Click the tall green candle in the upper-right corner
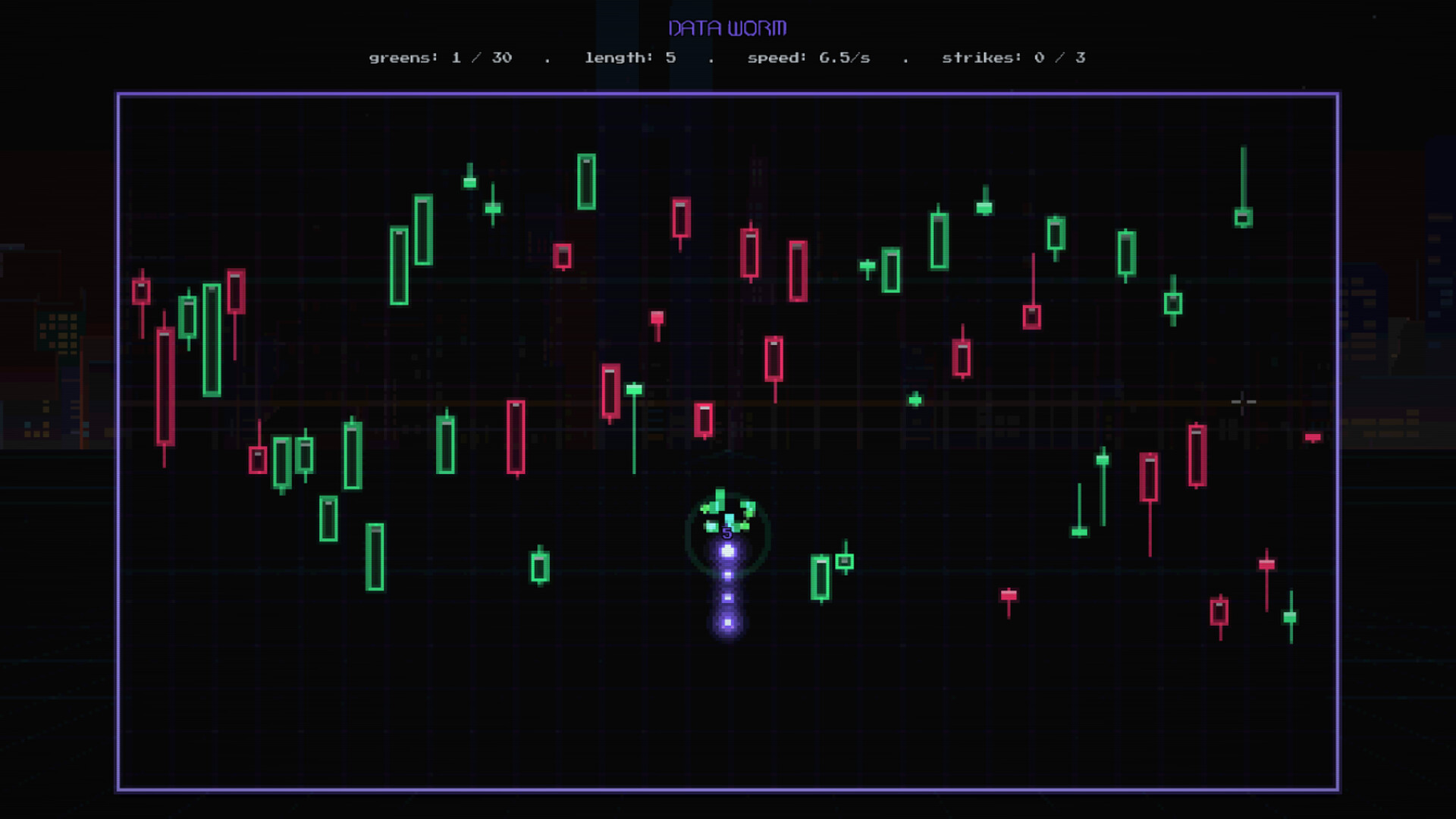The image size is (1456, 819). coord(1243,187)
